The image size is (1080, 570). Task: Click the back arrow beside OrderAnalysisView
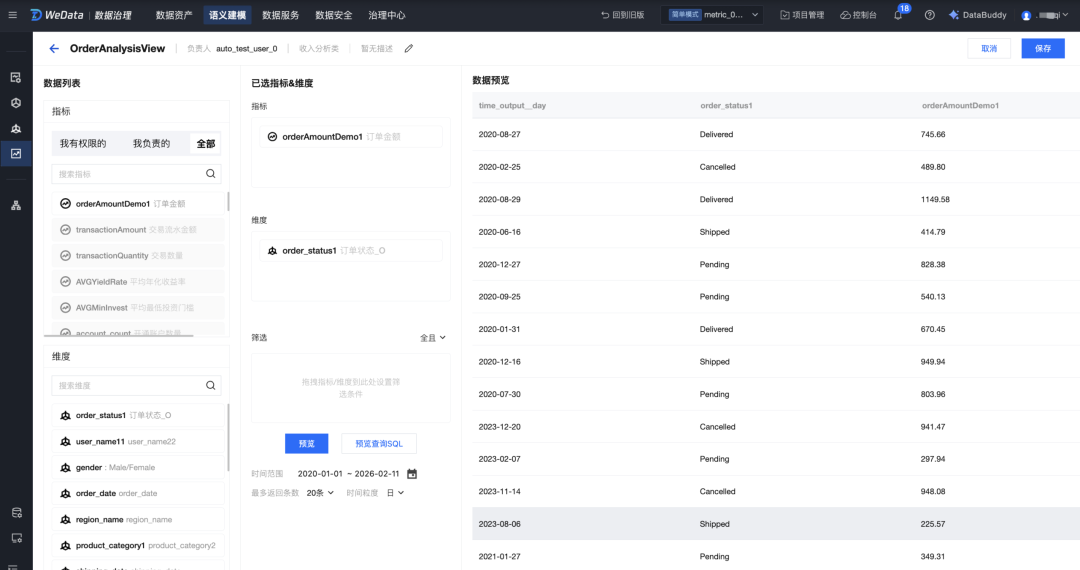[x=54, y=48]
